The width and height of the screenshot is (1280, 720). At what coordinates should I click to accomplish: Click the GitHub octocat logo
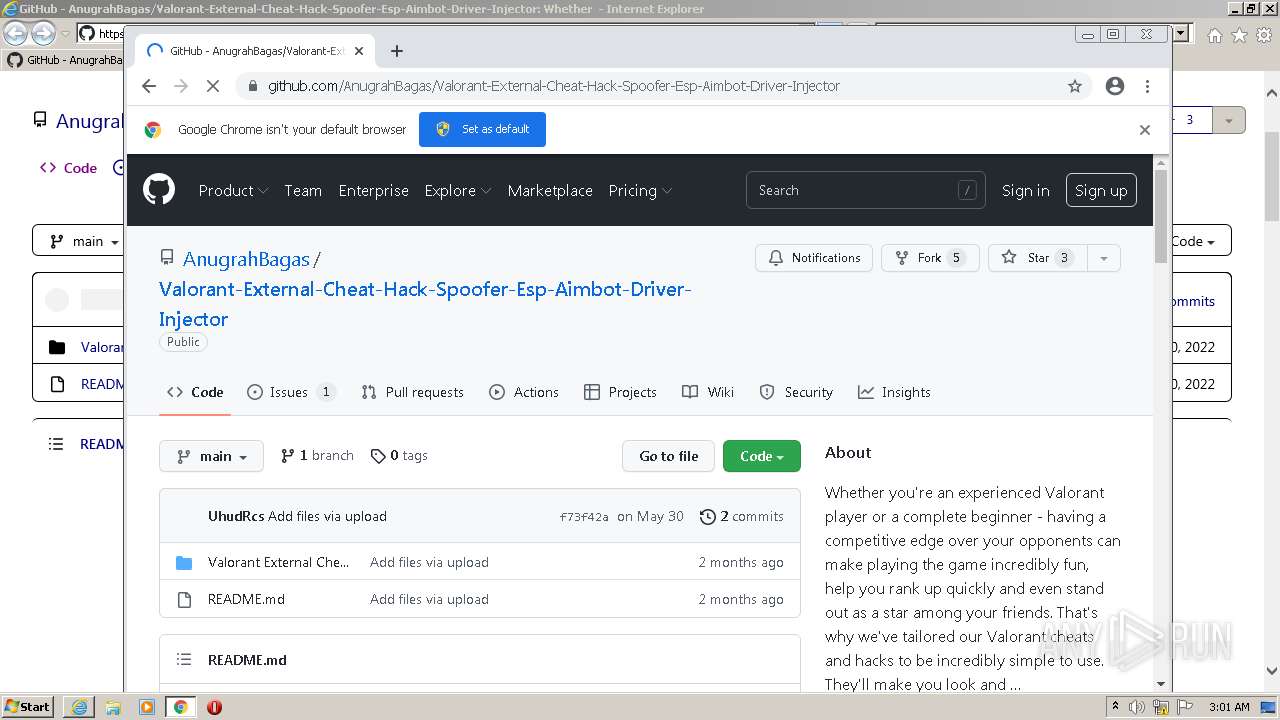click(158, 189)
